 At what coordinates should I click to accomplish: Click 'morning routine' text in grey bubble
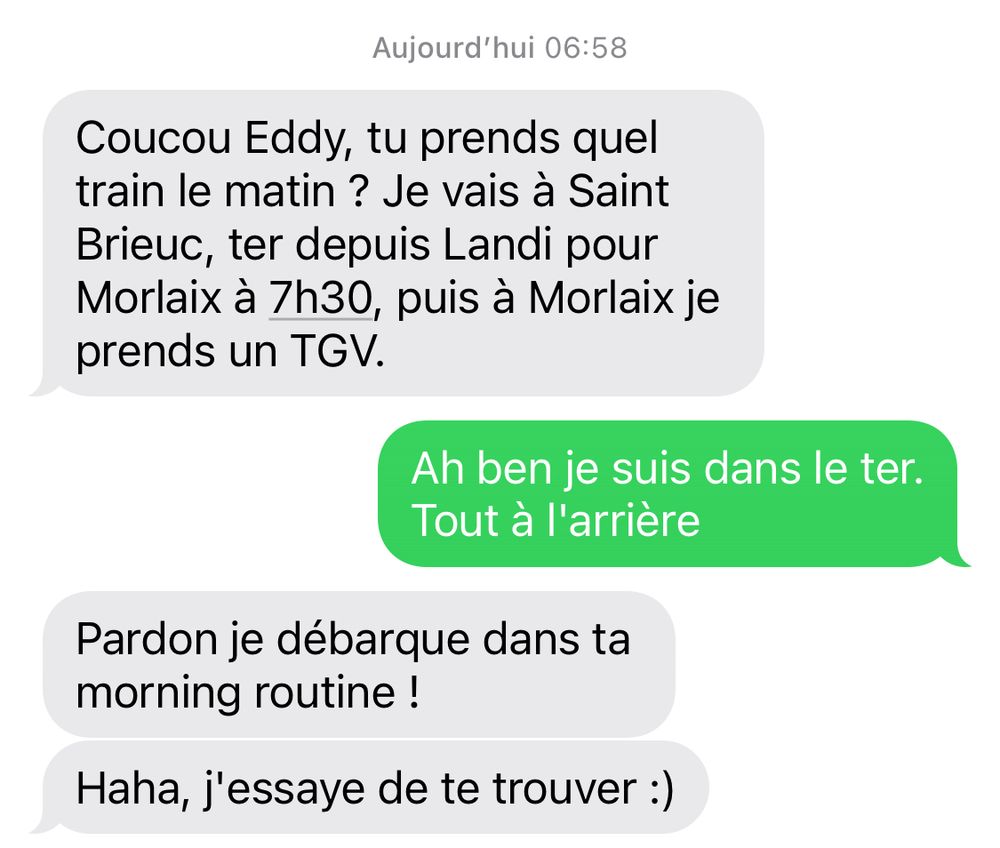(235, 692)
